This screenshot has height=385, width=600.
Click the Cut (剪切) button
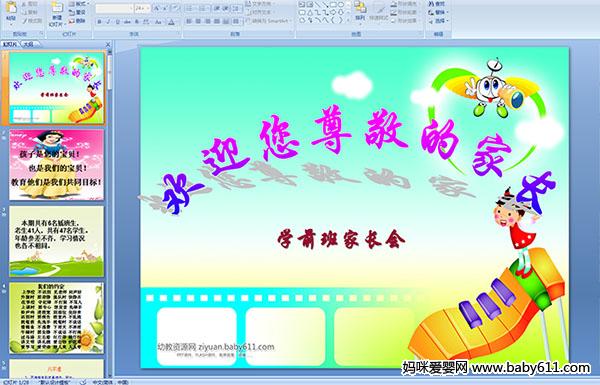[x=29, y=4]
